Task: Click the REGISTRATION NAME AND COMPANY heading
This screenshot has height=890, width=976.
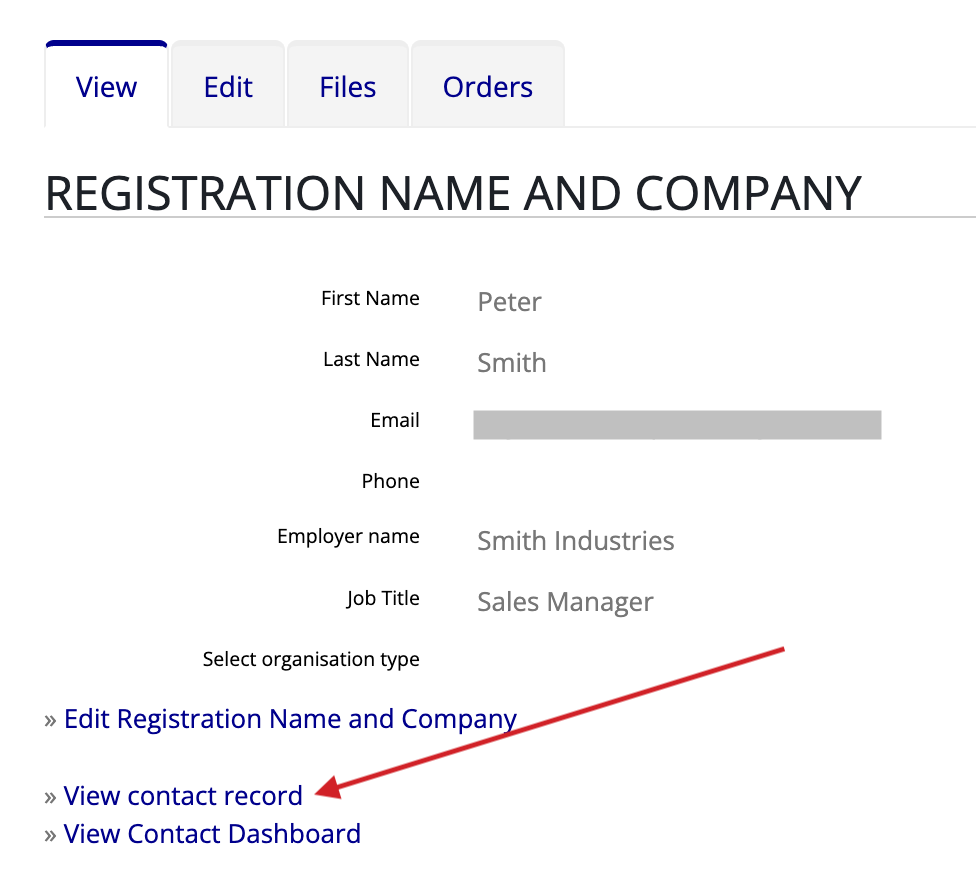Action: click(x=452, y=193)
